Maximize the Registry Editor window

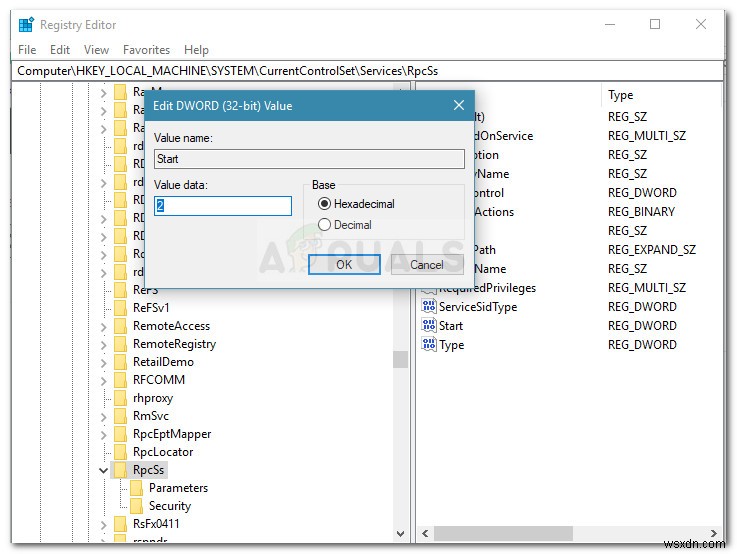click(x=655, y=24)
